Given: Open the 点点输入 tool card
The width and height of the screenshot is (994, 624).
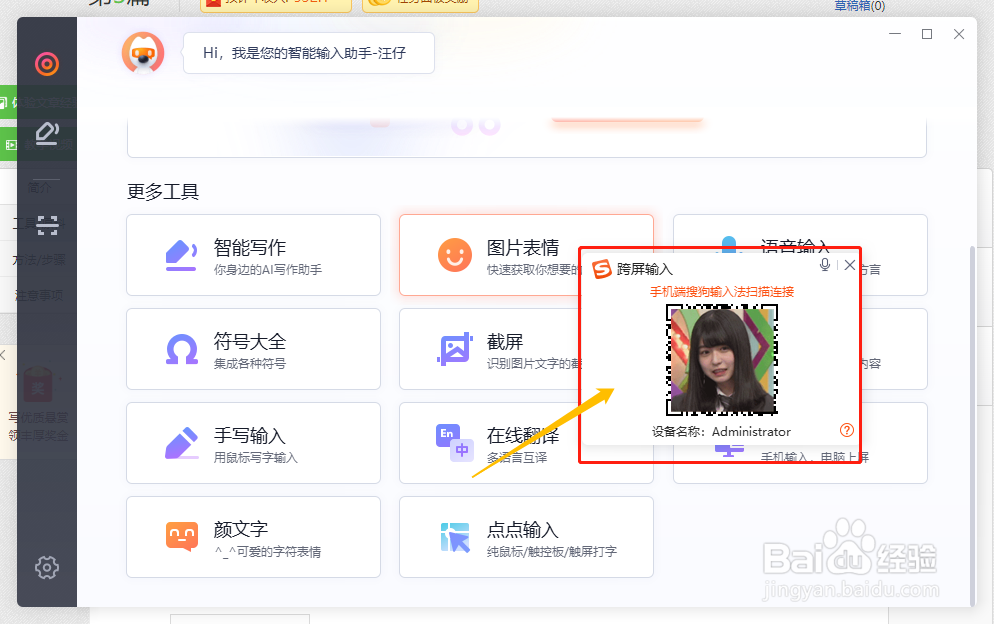Looking at the screenshot, I should 526,536.
